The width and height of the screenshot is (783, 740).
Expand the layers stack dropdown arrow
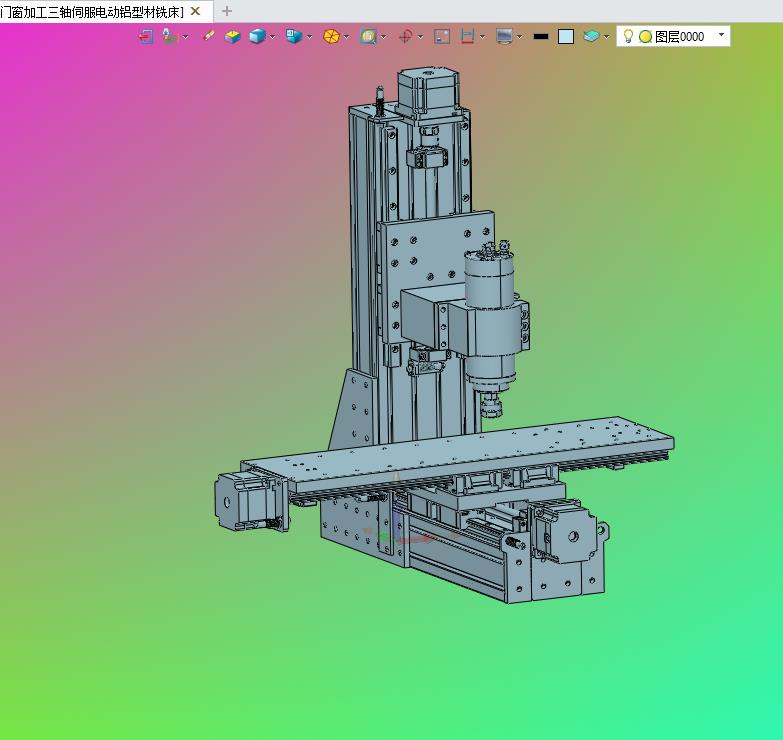click(x=606, y=37)
